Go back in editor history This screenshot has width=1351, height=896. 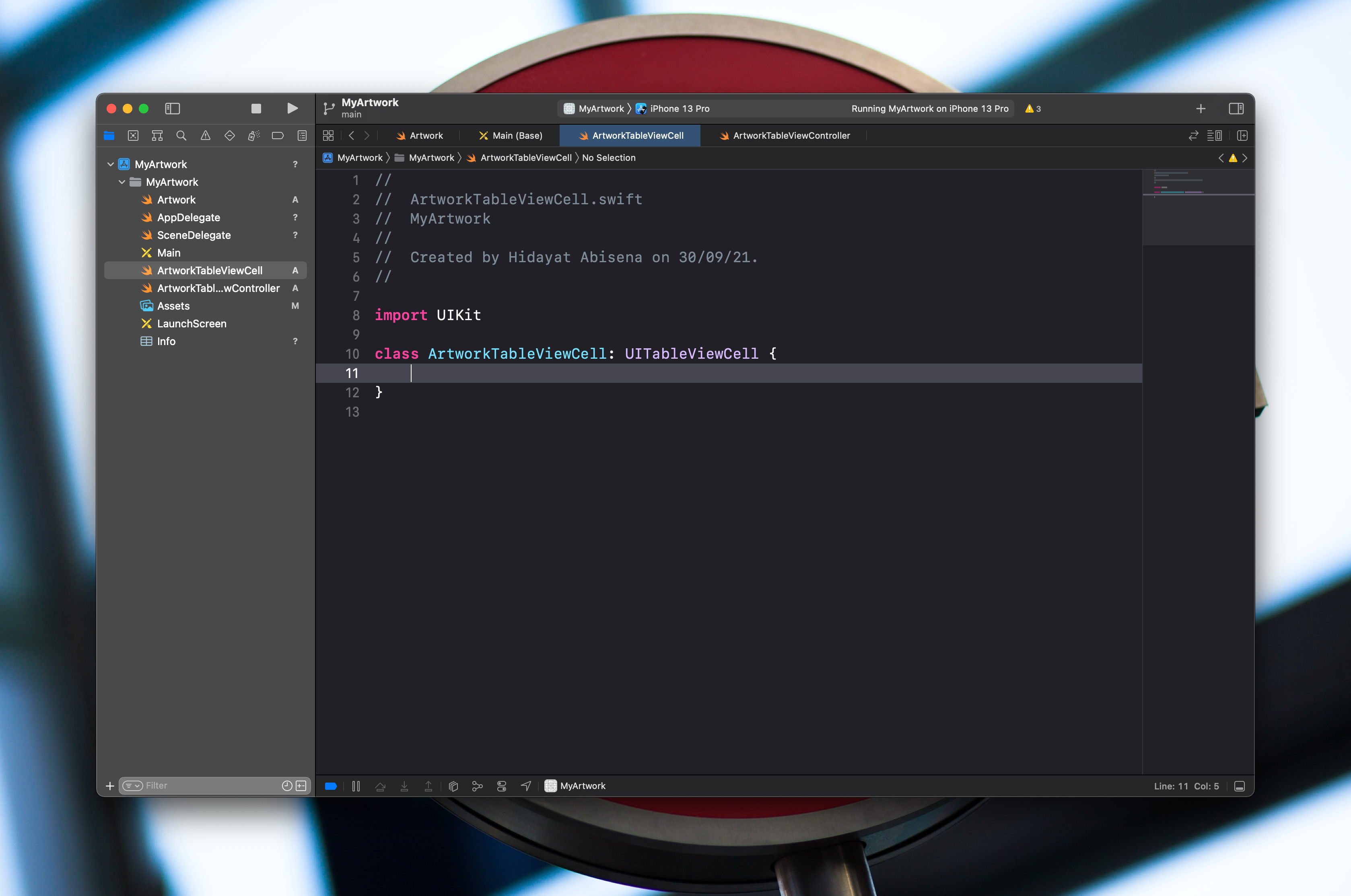pos(352,136)
